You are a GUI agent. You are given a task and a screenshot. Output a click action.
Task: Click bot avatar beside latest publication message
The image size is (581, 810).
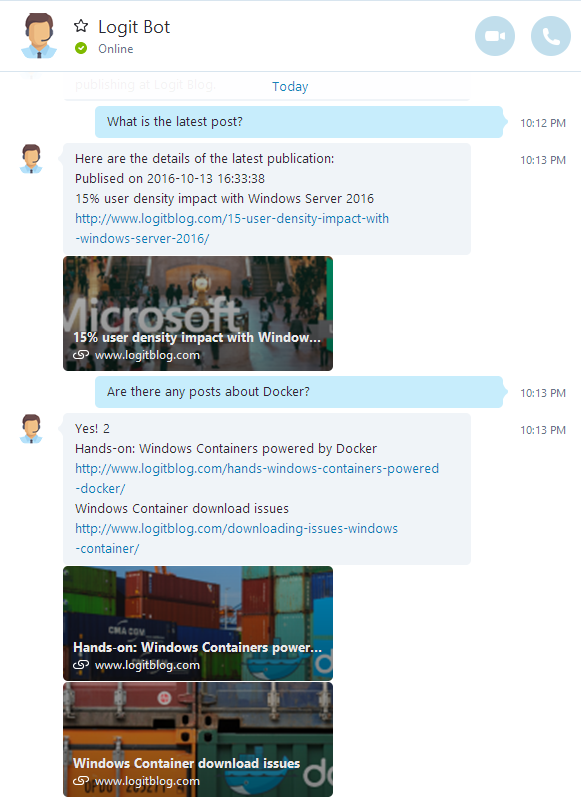click(x=31, y=159)
